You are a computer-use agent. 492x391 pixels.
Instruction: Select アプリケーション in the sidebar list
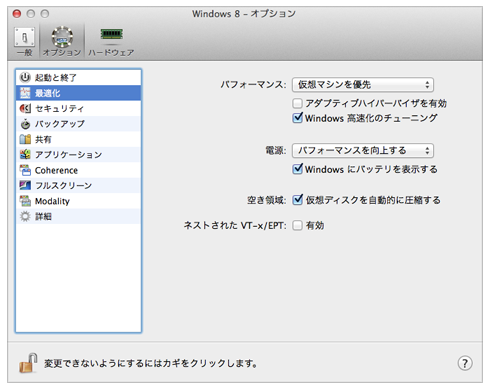point(78,155)
